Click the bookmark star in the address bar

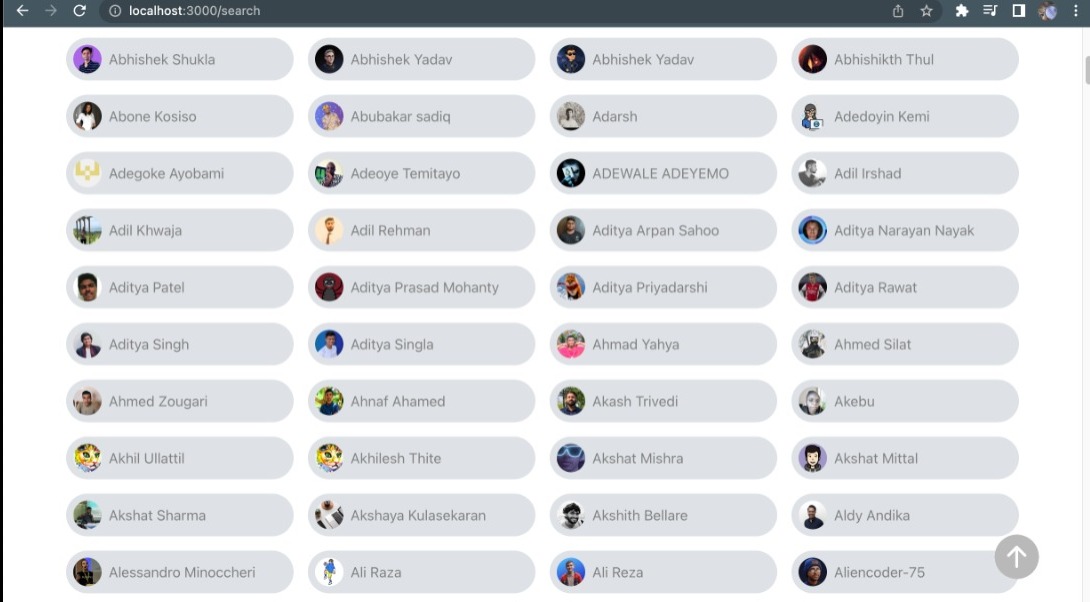(926, 12)
